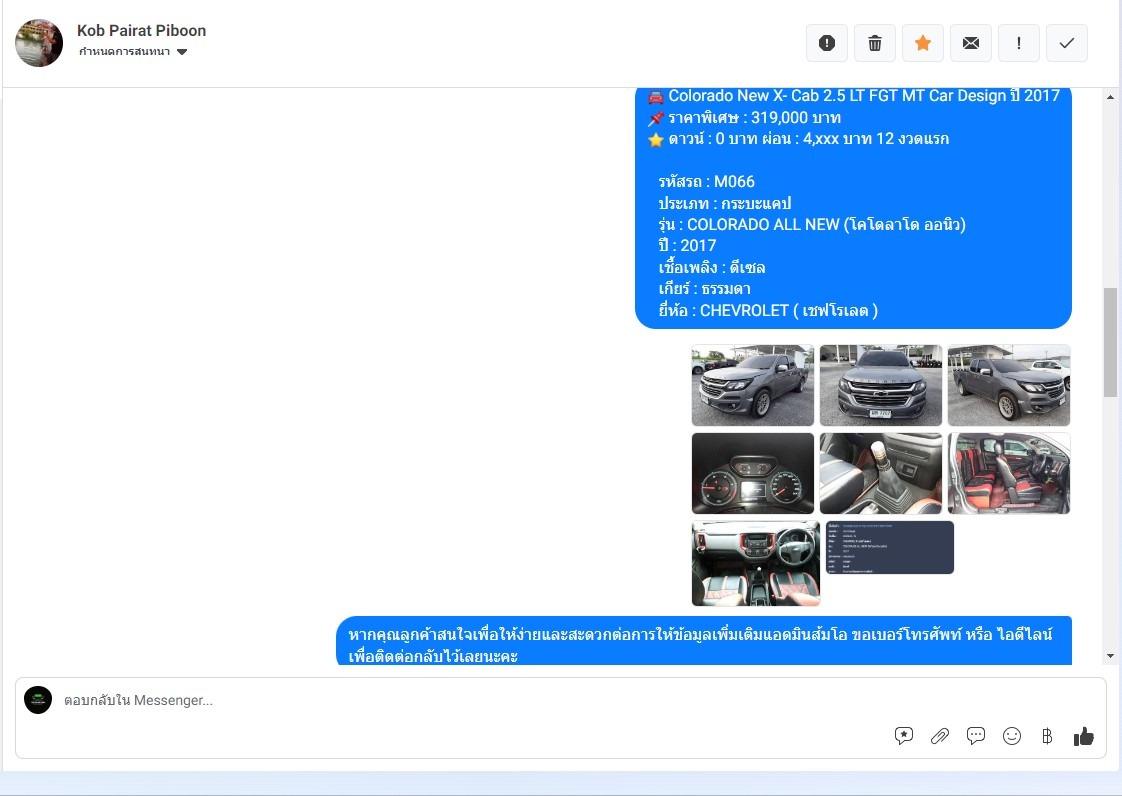Click scrollbar down arrow in chat

[x=1111, y=656]
